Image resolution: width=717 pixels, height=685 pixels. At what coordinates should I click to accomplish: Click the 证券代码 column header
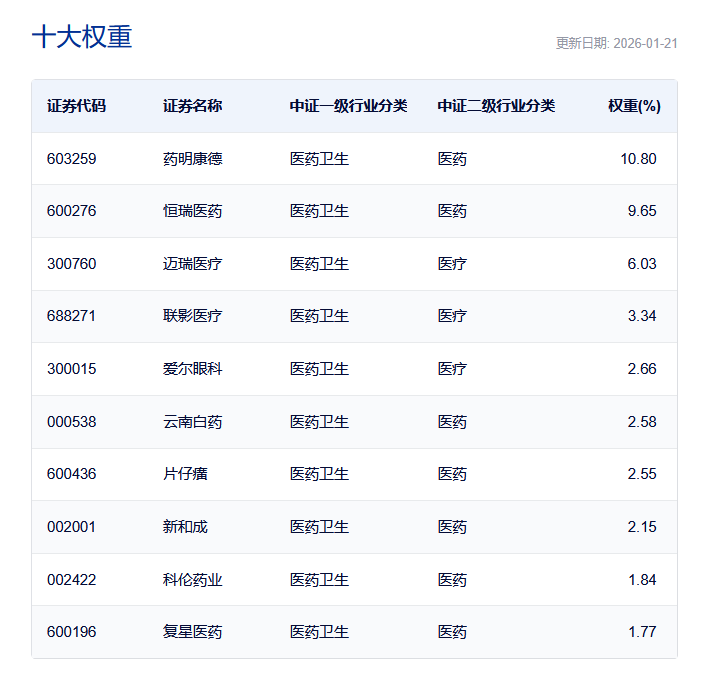(76, 106)
